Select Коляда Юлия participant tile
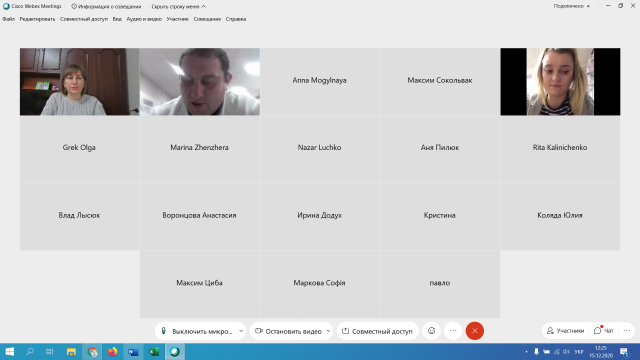This screenshot has height=360, width=640. 560,217
